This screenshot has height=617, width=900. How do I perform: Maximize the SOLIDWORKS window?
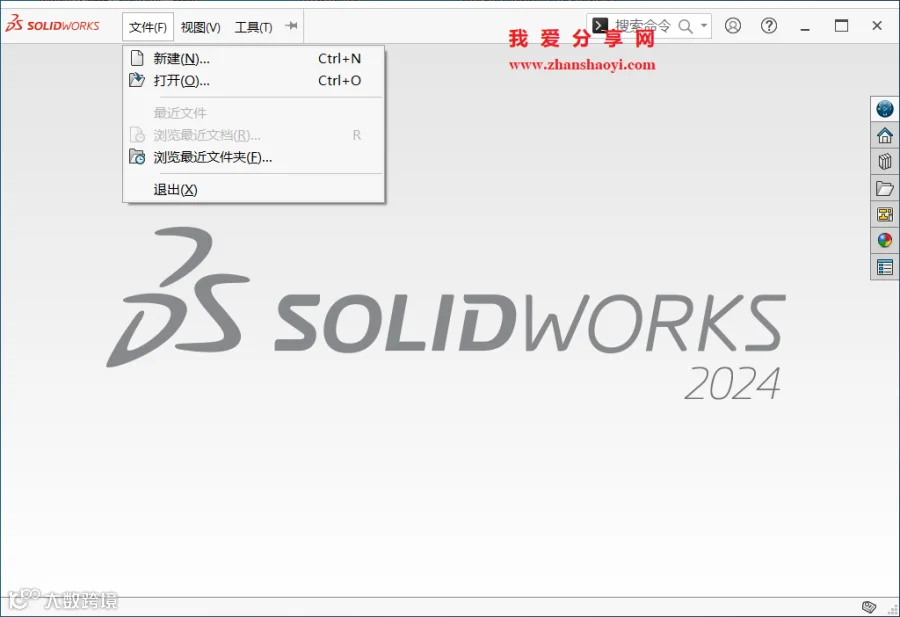click(x=841, y=25)
